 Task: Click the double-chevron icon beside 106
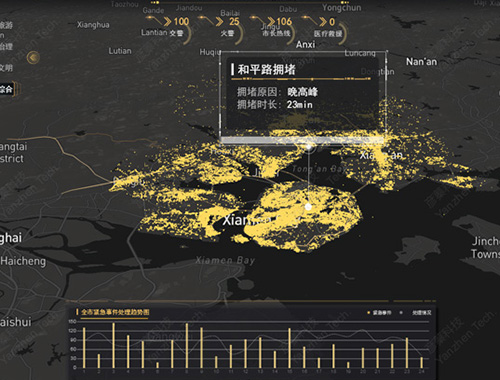[272, 22]
